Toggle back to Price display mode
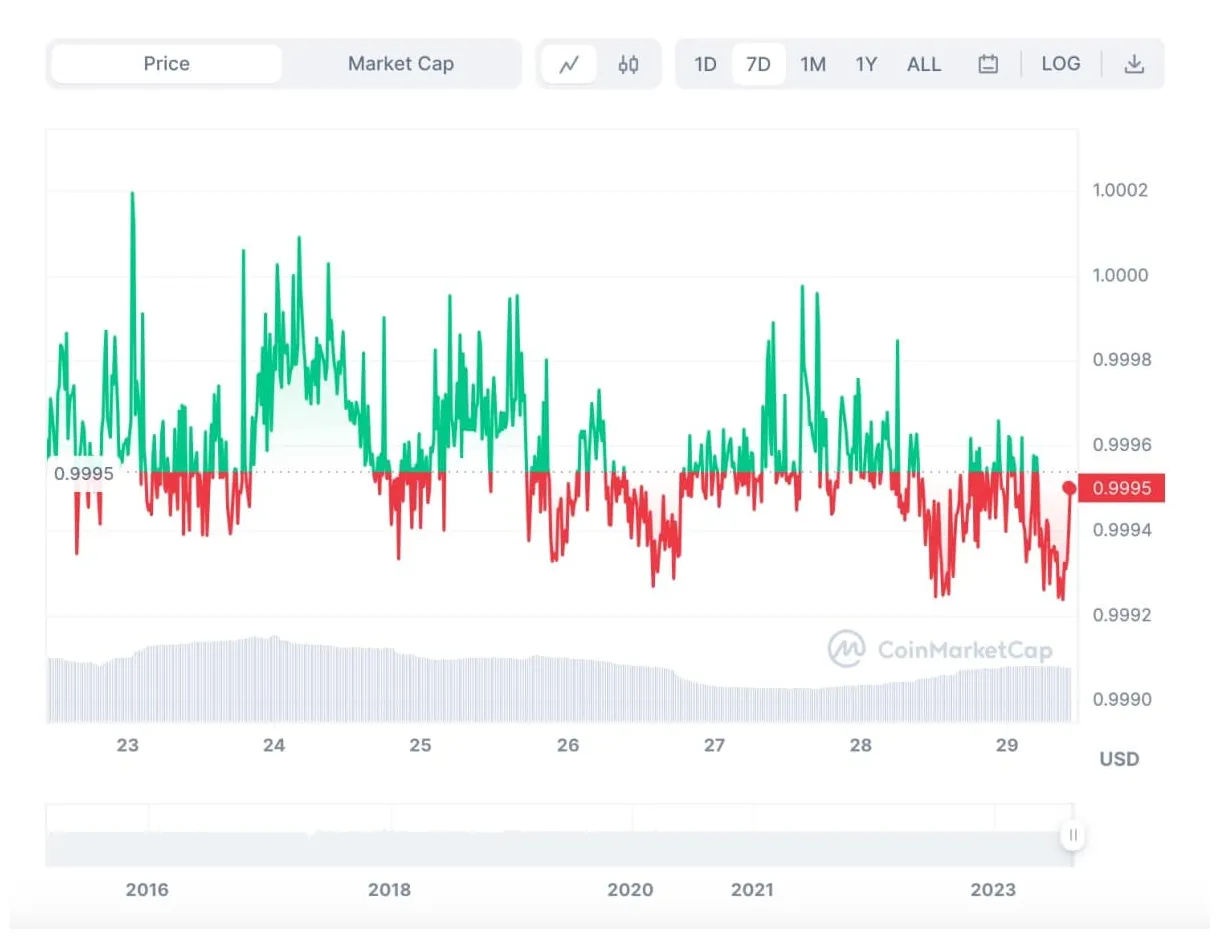Image resolution: width=1220 pixels, height=939 pixels. coord(165,63)
